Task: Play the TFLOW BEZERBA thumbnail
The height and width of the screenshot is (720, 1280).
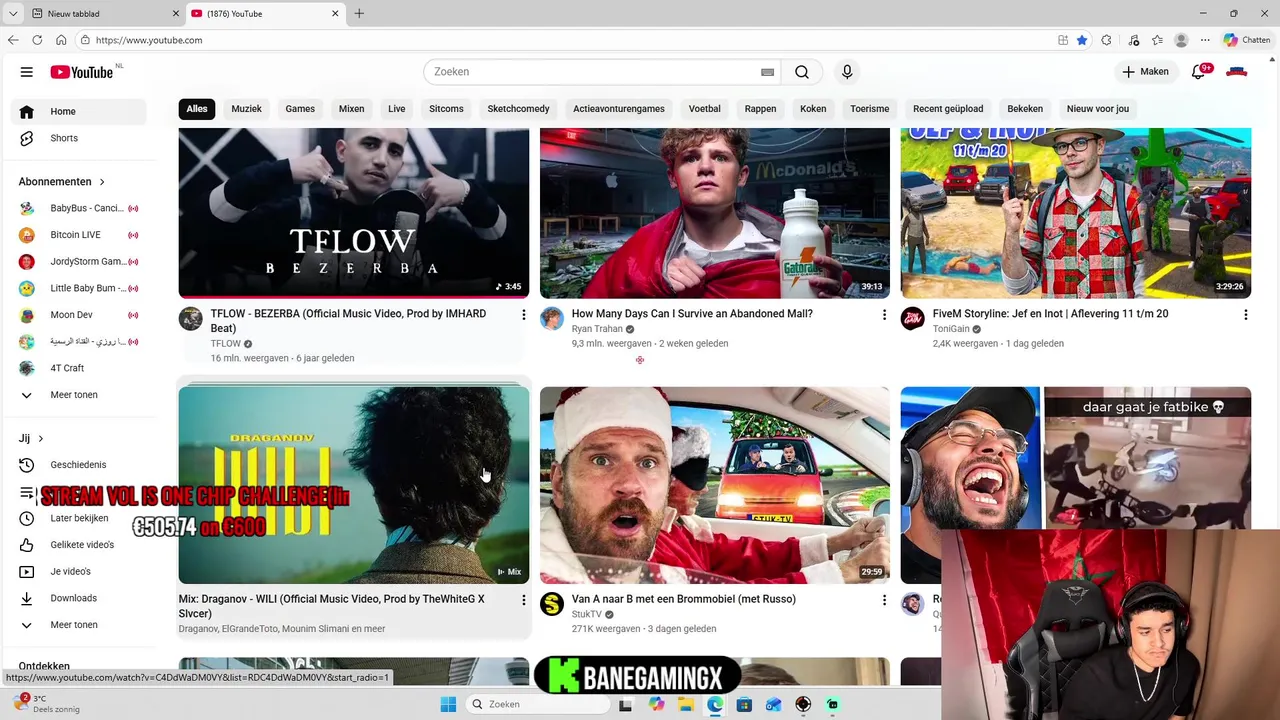Action: pos(354,213)
